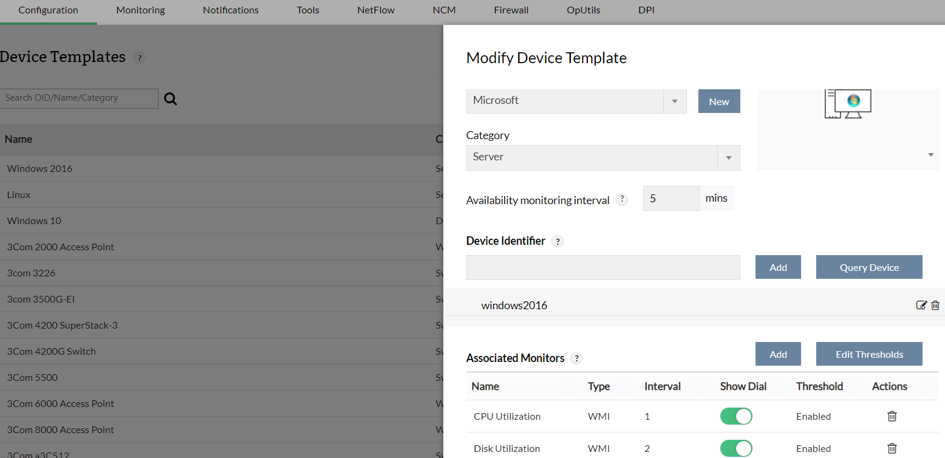Expand the device image dropdown arrow

coord(930,155)
